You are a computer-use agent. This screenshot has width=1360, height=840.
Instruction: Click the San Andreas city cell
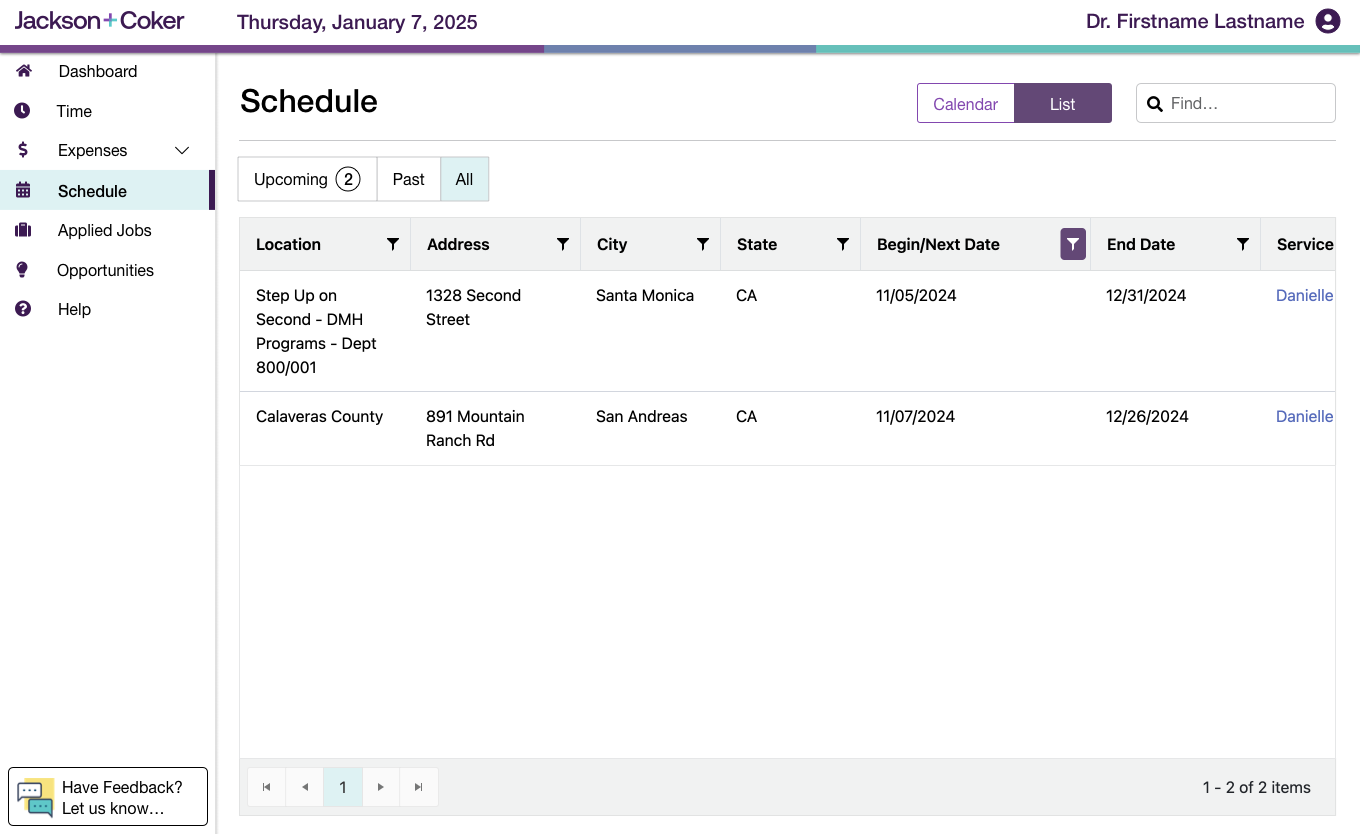[650, 428]
